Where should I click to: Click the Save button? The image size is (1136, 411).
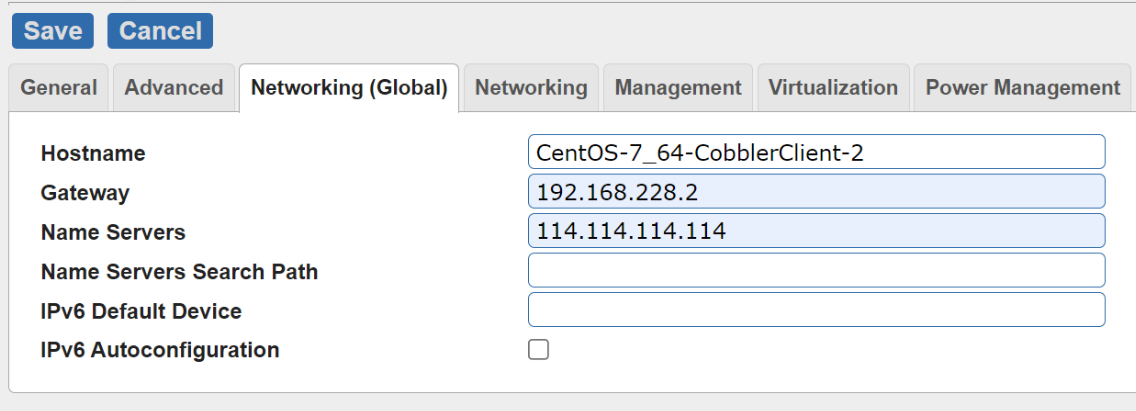pos(52,31)
